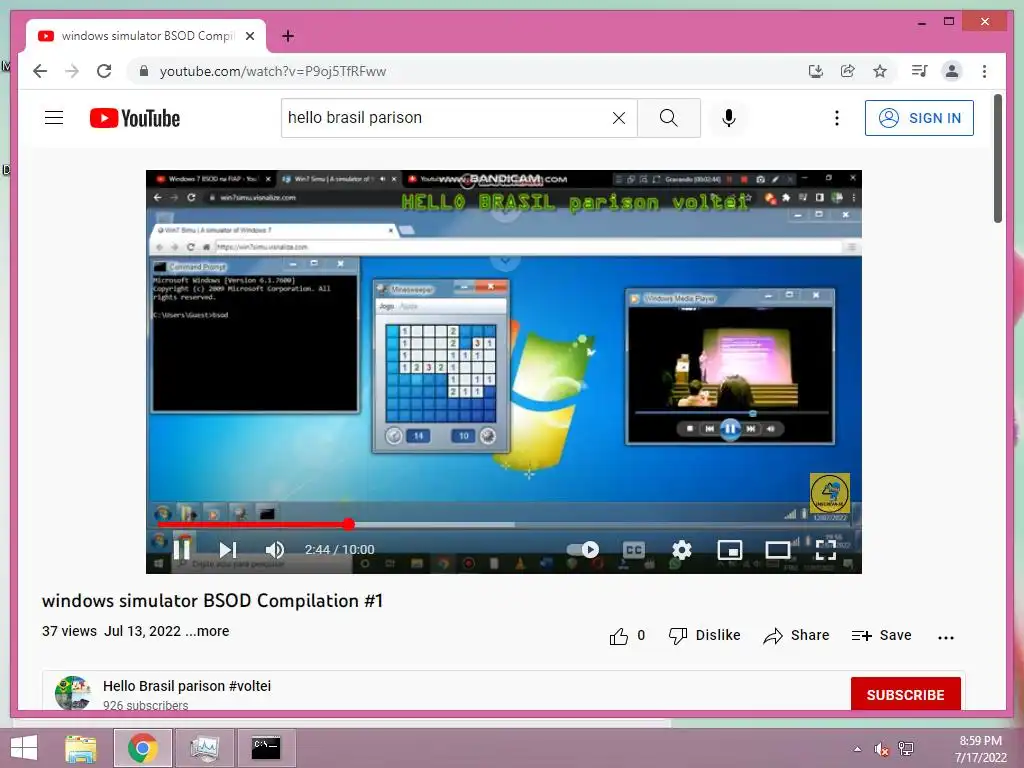Viewport: 1024px width, 768px height.
Task: Select the windows simulator BSOD Compilation tab
Action: point(146,36)
